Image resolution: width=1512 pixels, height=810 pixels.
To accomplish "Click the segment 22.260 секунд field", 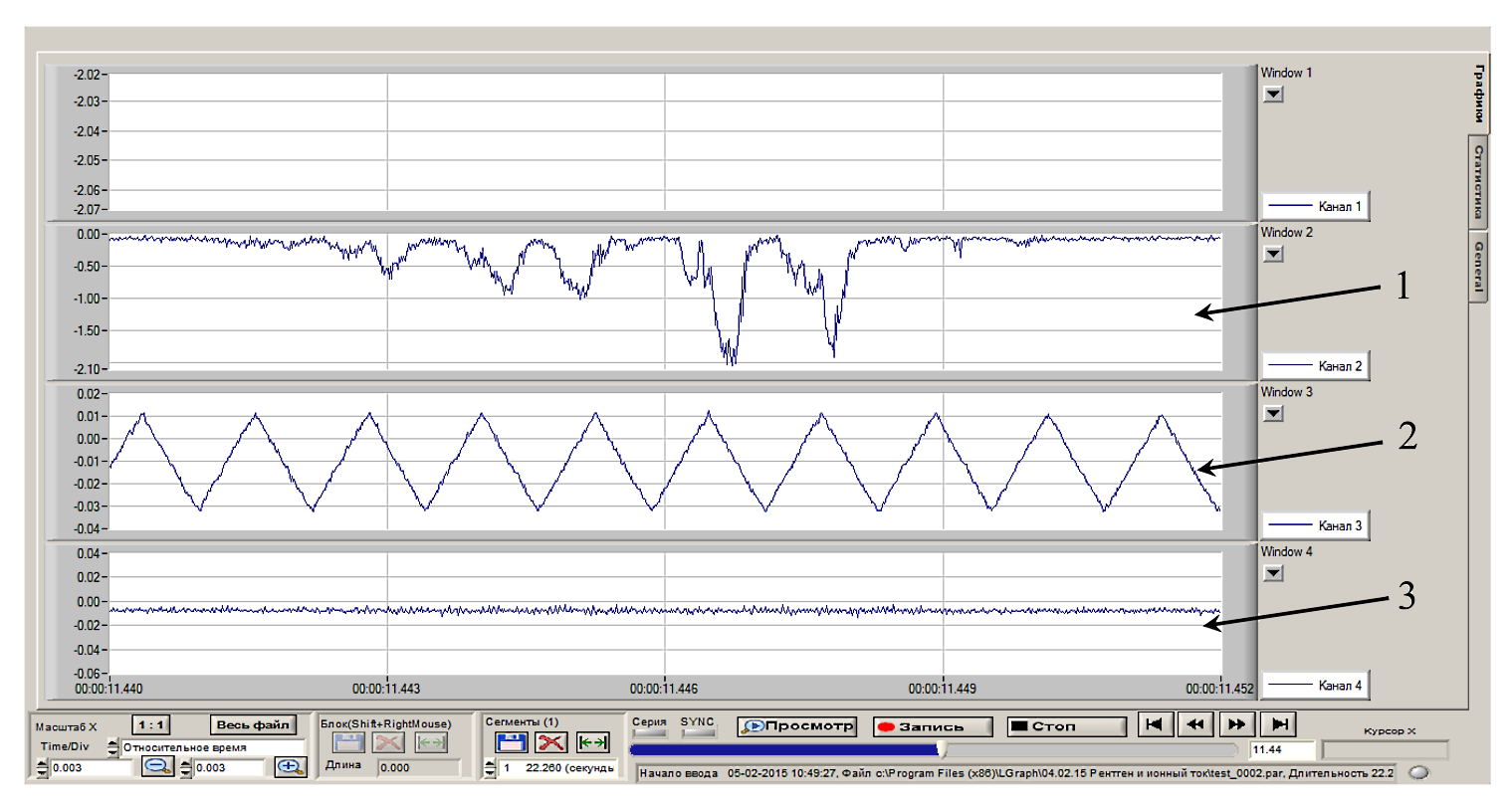I will tap(558, 768).
